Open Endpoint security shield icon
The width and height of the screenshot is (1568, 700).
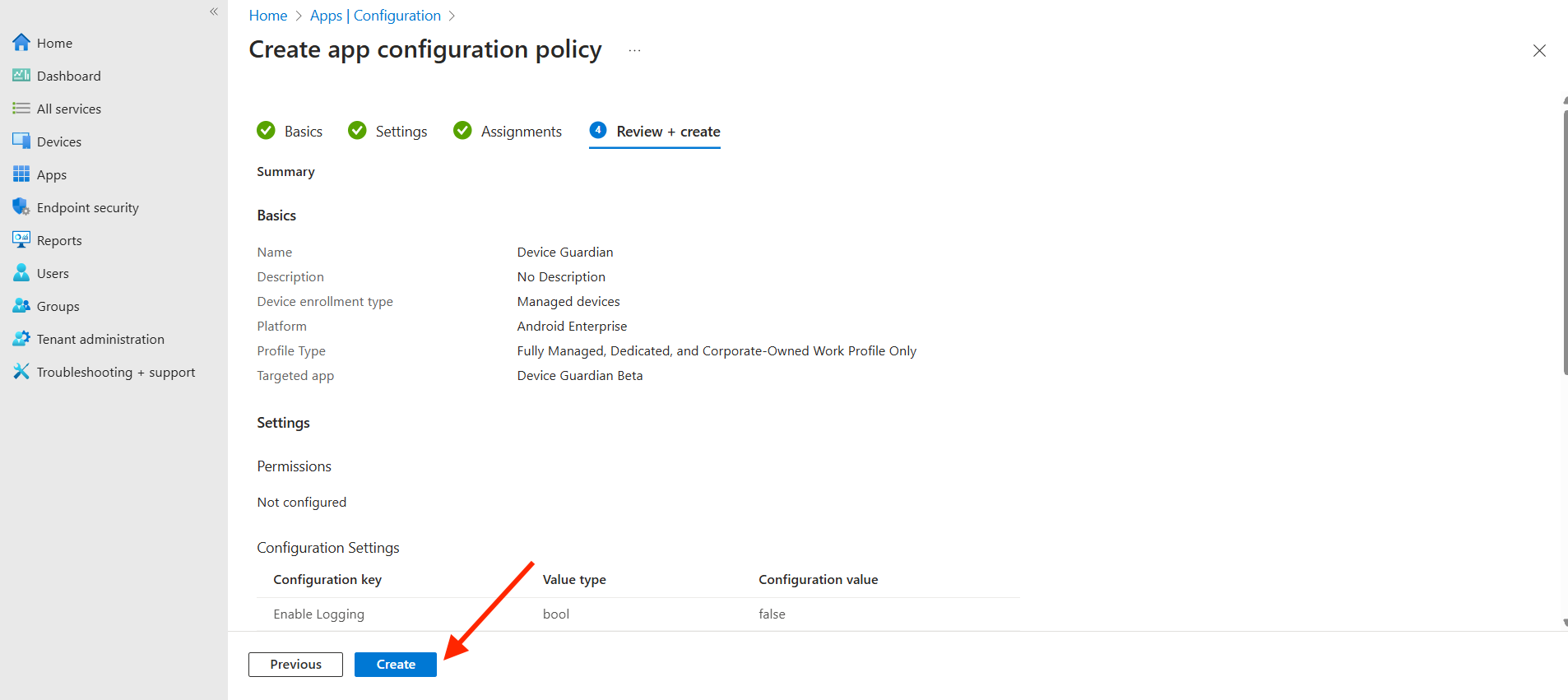coord(21,207)
